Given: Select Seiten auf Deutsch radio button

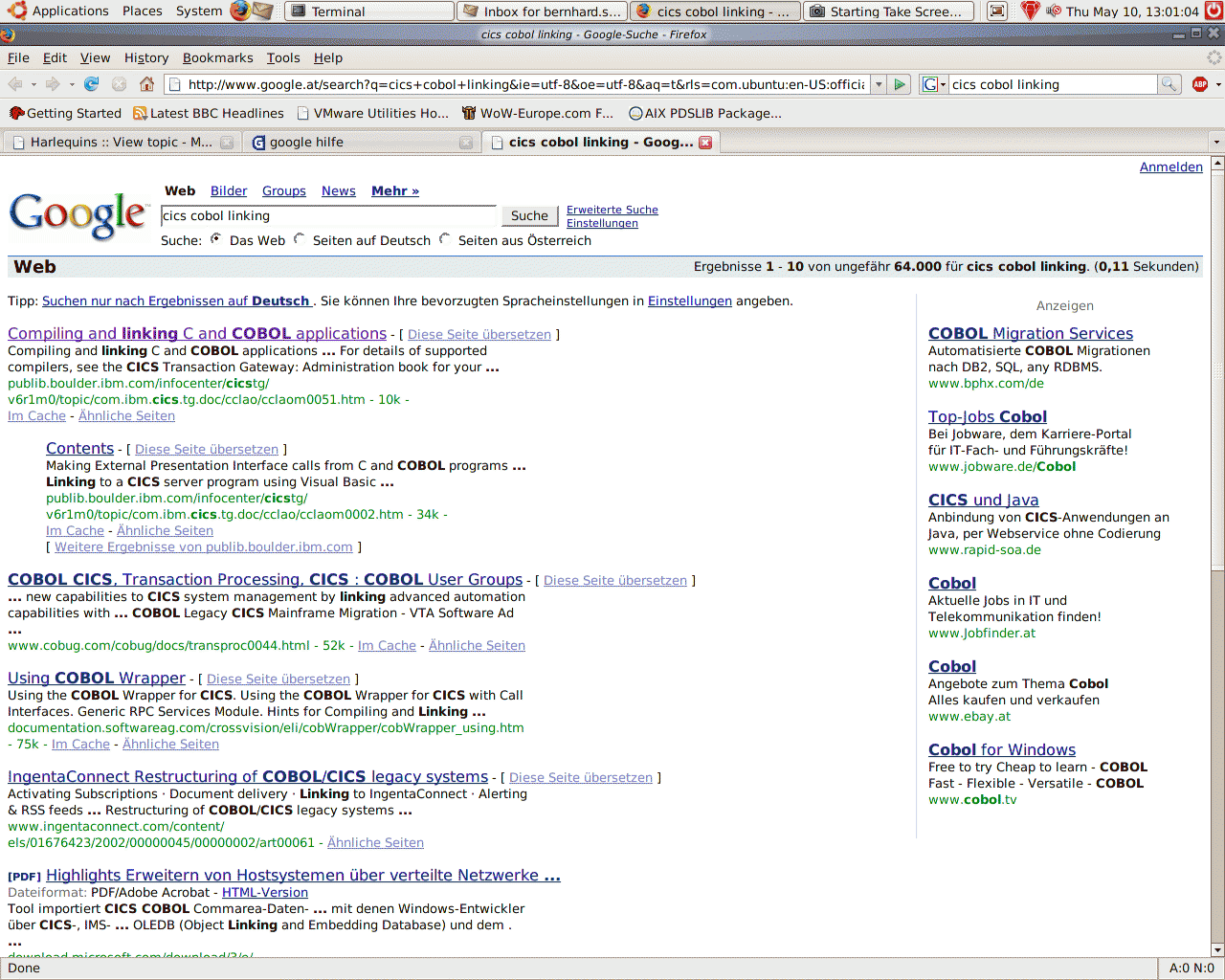Looking at the screenshot, I should (x=300, y=239).
